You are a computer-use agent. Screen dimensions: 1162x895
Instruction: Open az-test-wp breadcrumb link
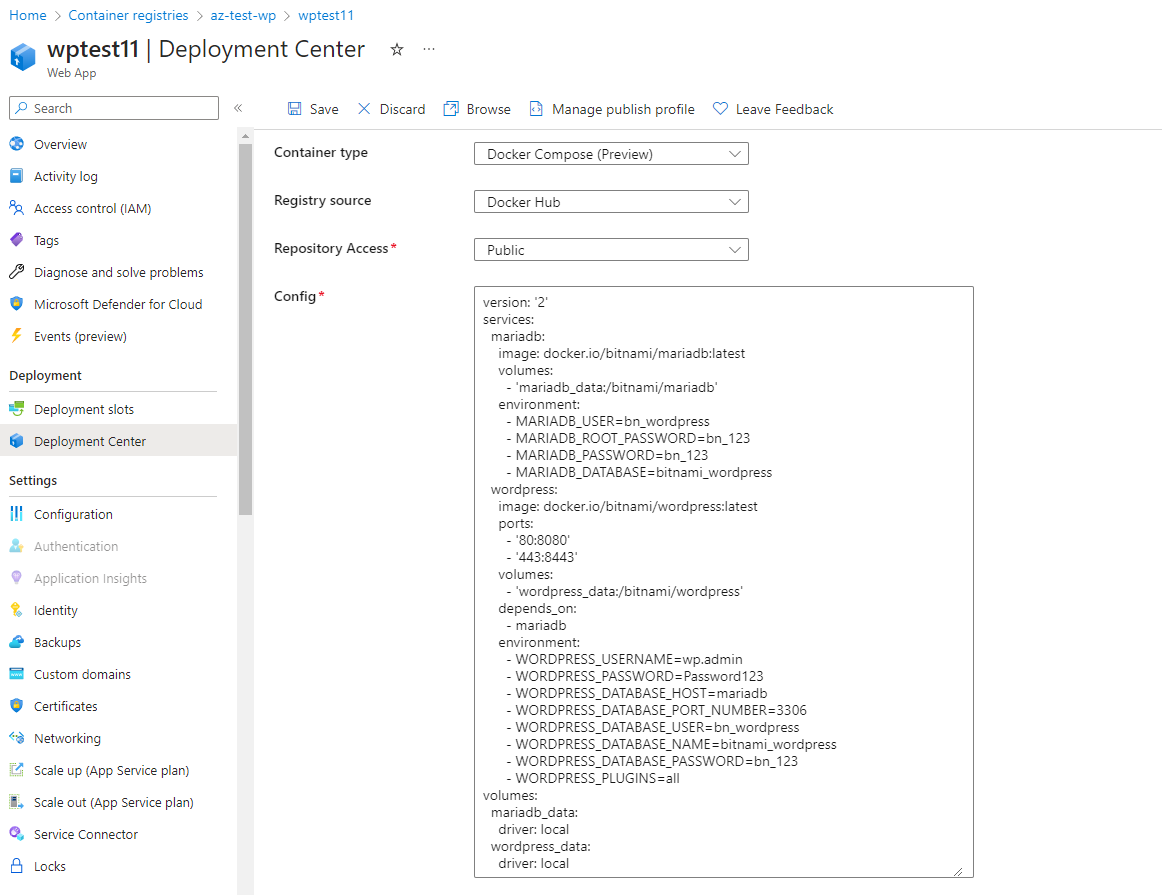tap(243, 16)
